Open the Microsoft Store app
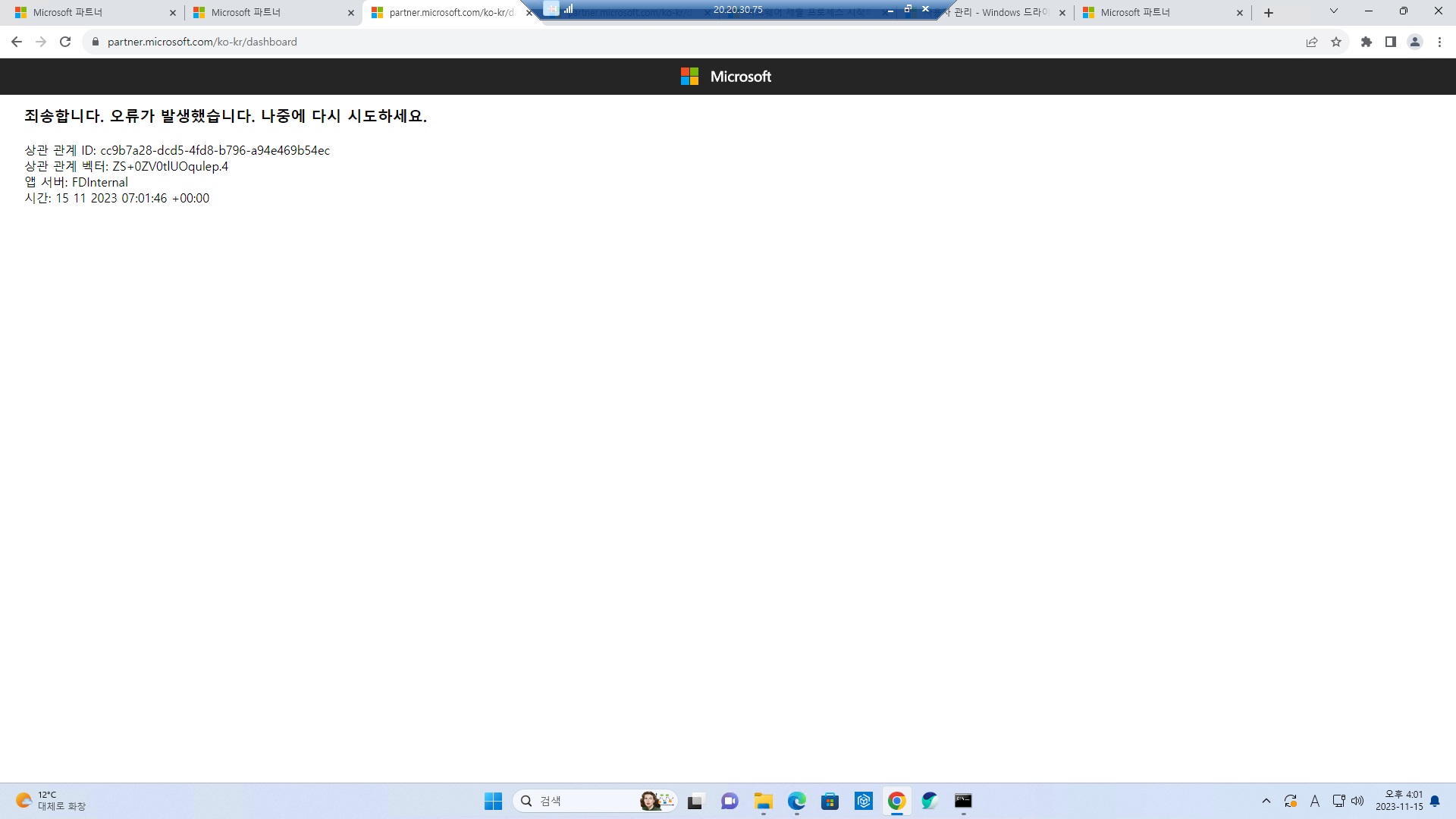The width and height of the screenshot is (1456, 819). click(830, 801)
